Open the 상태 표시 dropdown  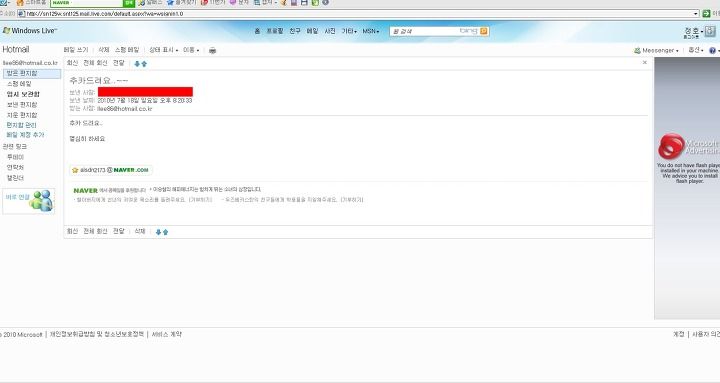pyautogui.click(x=163, y=50)
